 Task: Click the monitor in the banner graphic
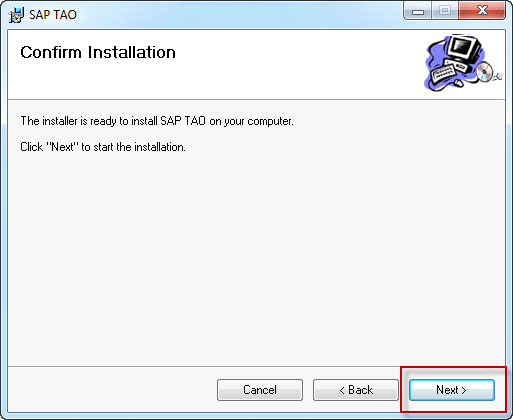(464, 50)
